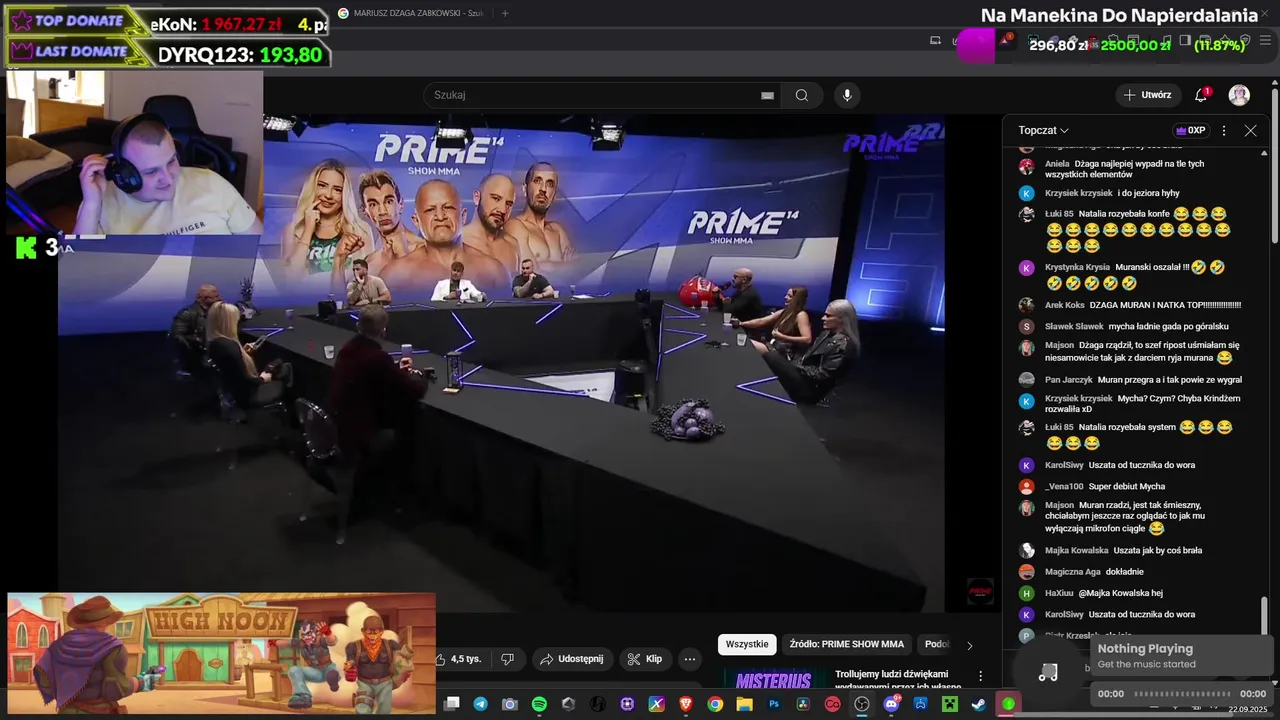The image size is (1280, 720).
Task: Open chat options three-dot menu
Action: click(1223, 130)
